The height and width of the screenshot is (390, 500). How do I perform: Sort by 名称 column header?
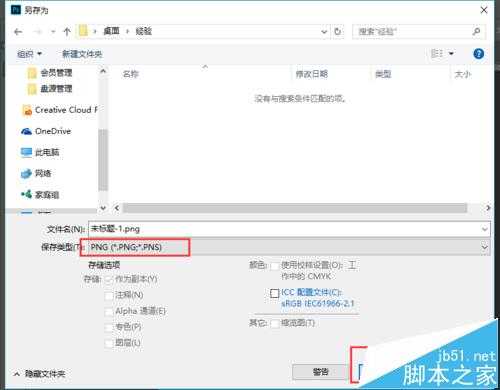tap(130, 74)
